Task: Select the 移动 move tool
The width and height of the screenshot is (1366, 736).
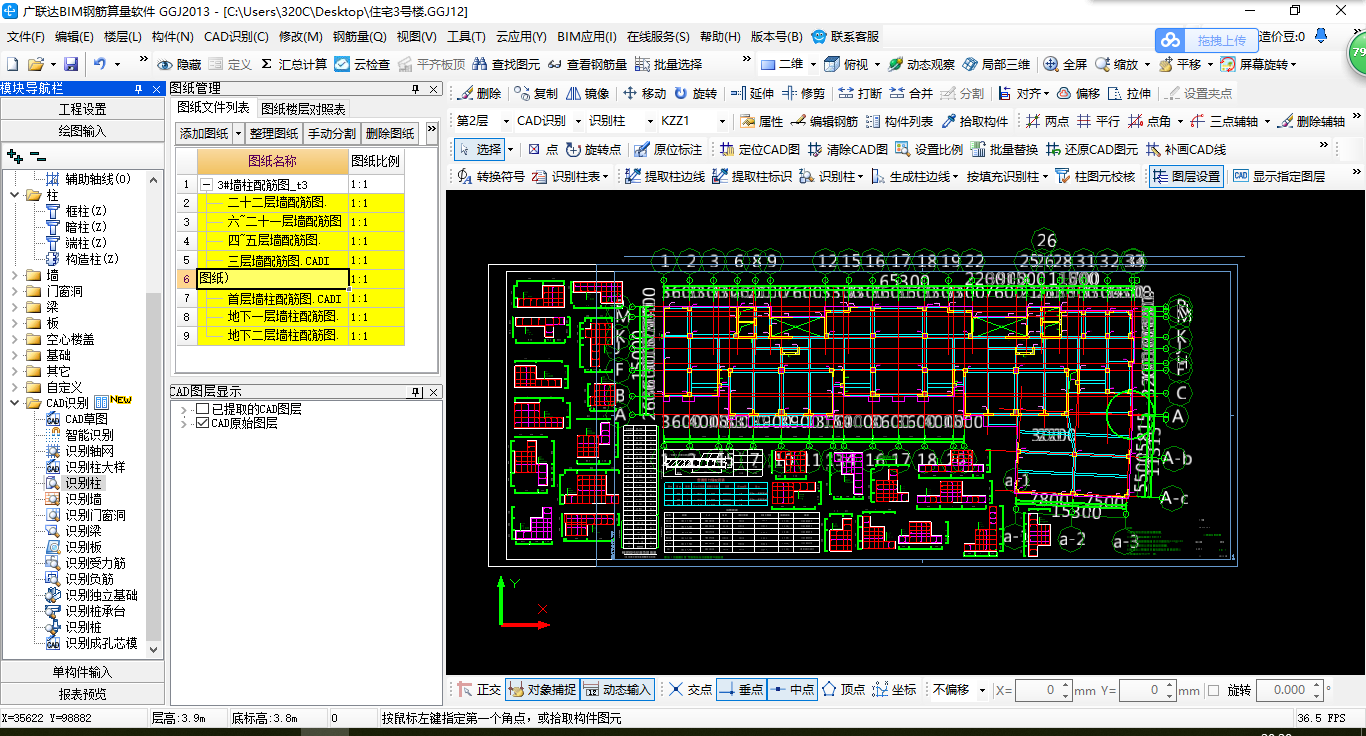Action: click(644, 93)
